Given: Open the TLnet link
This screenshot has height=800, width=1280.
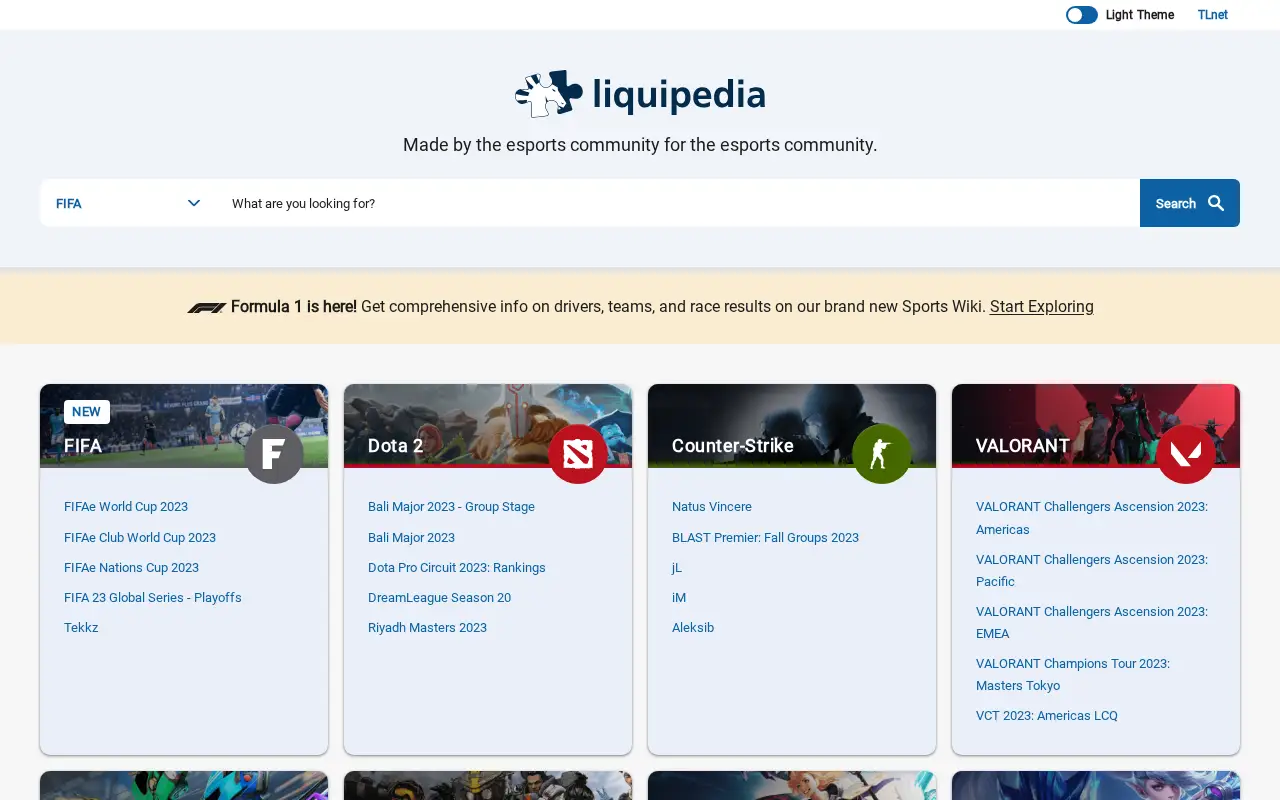Looking at the screenshot, I should [x=1213, y=15].
